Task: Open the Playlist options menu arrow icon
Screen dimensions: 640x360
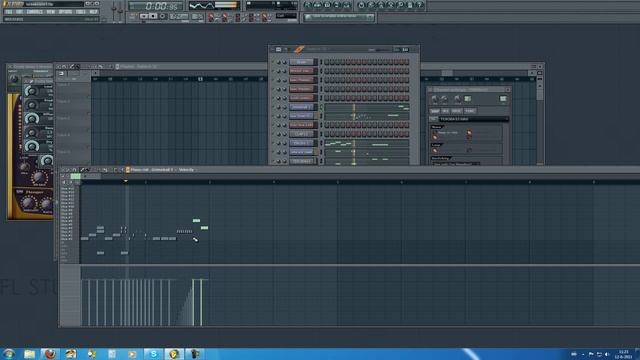Action: (x=58, y=66)
